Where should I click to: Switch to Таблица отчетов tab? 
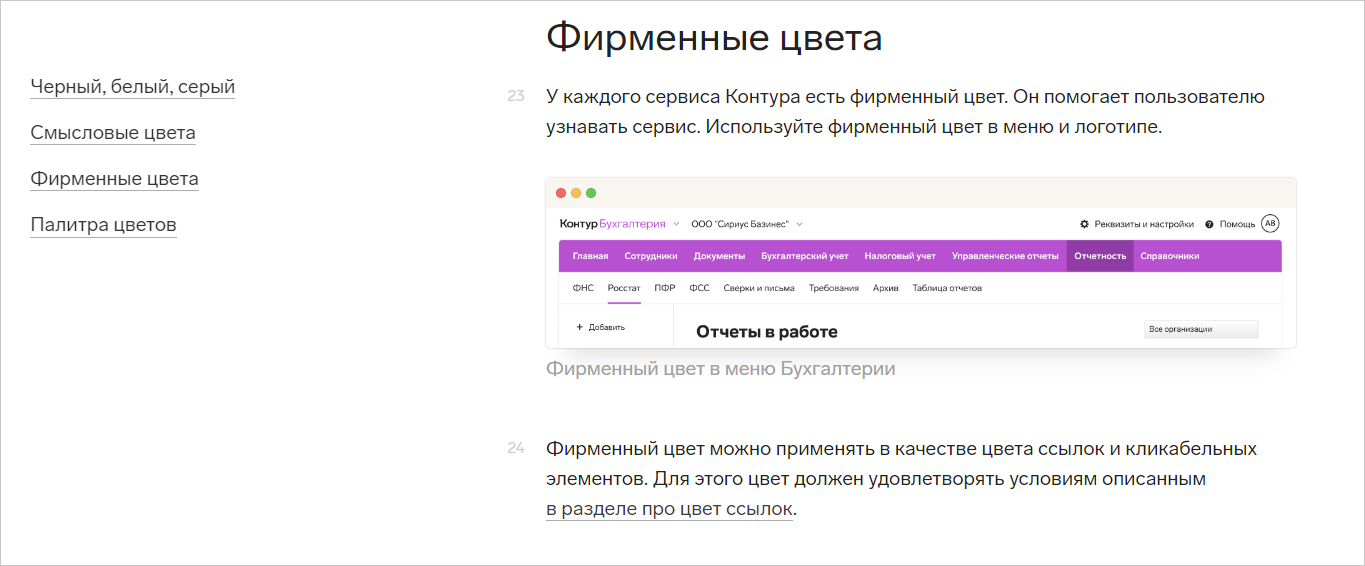click(947, 288)
